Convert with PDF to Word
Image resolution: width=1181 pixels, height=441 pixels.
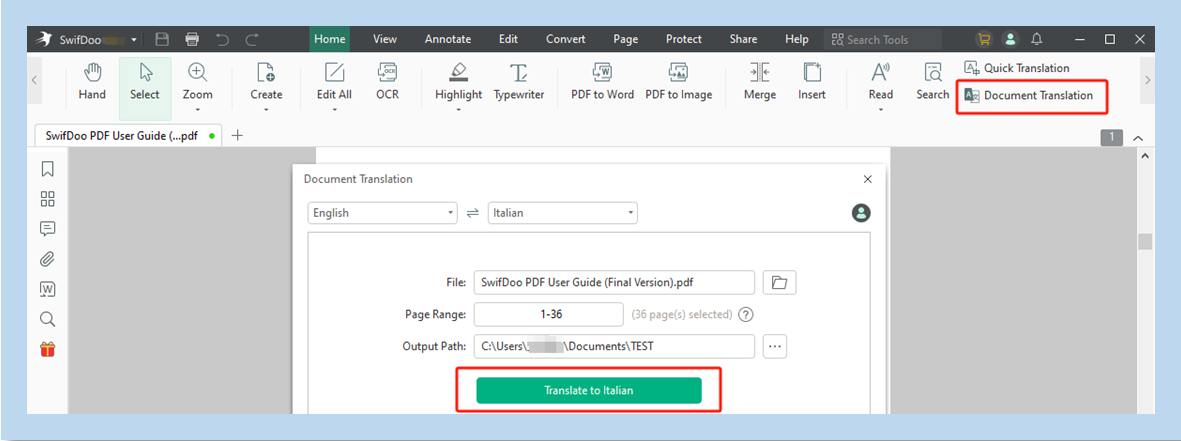(x=603, y=82)
